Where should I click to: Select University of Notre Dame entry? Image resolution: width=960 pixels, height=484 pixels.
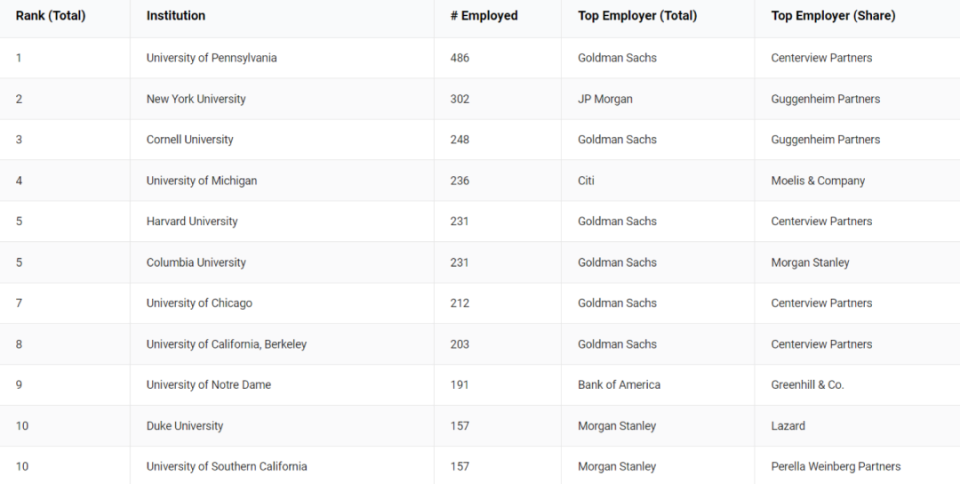point(209,385)
